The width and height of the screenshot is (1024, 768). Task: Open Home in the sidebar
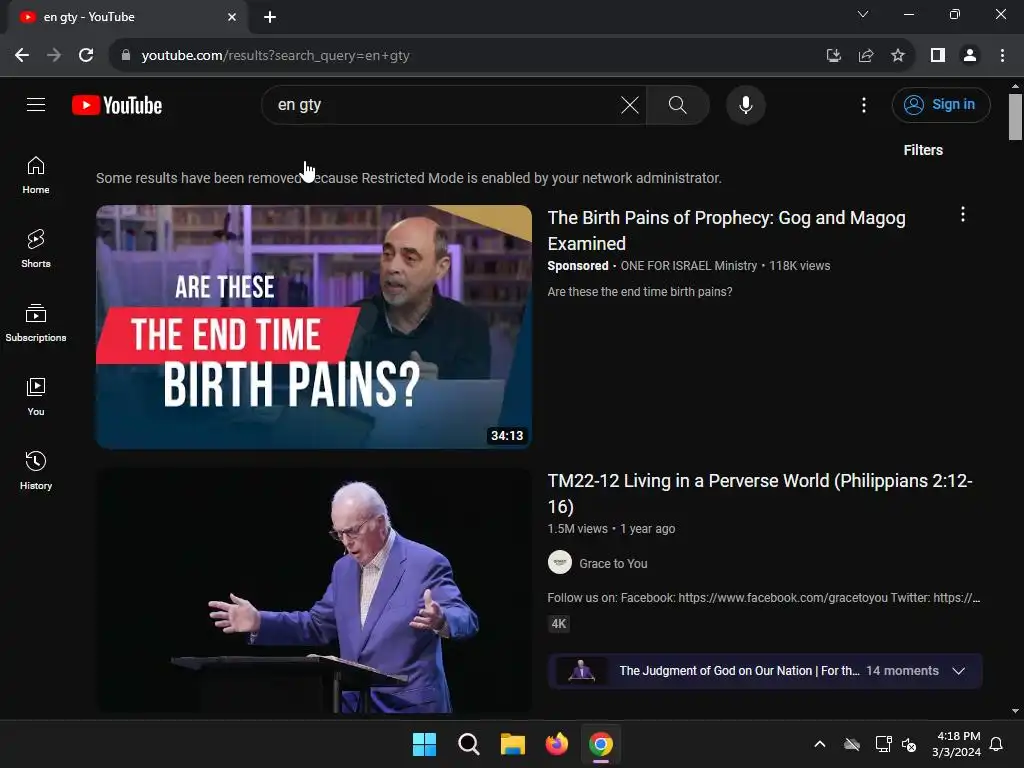pyautogui.click(x=36, y=175)
